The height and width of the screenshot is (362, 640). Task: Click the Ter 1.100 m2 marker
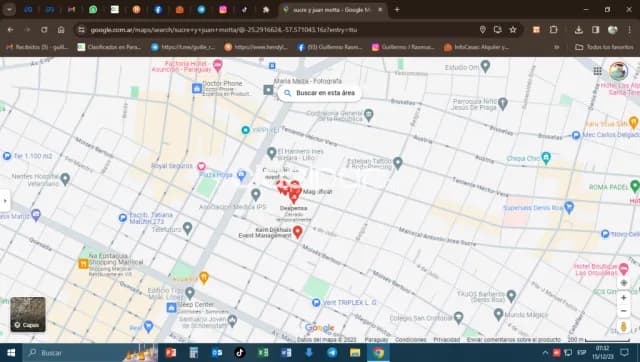7,156
